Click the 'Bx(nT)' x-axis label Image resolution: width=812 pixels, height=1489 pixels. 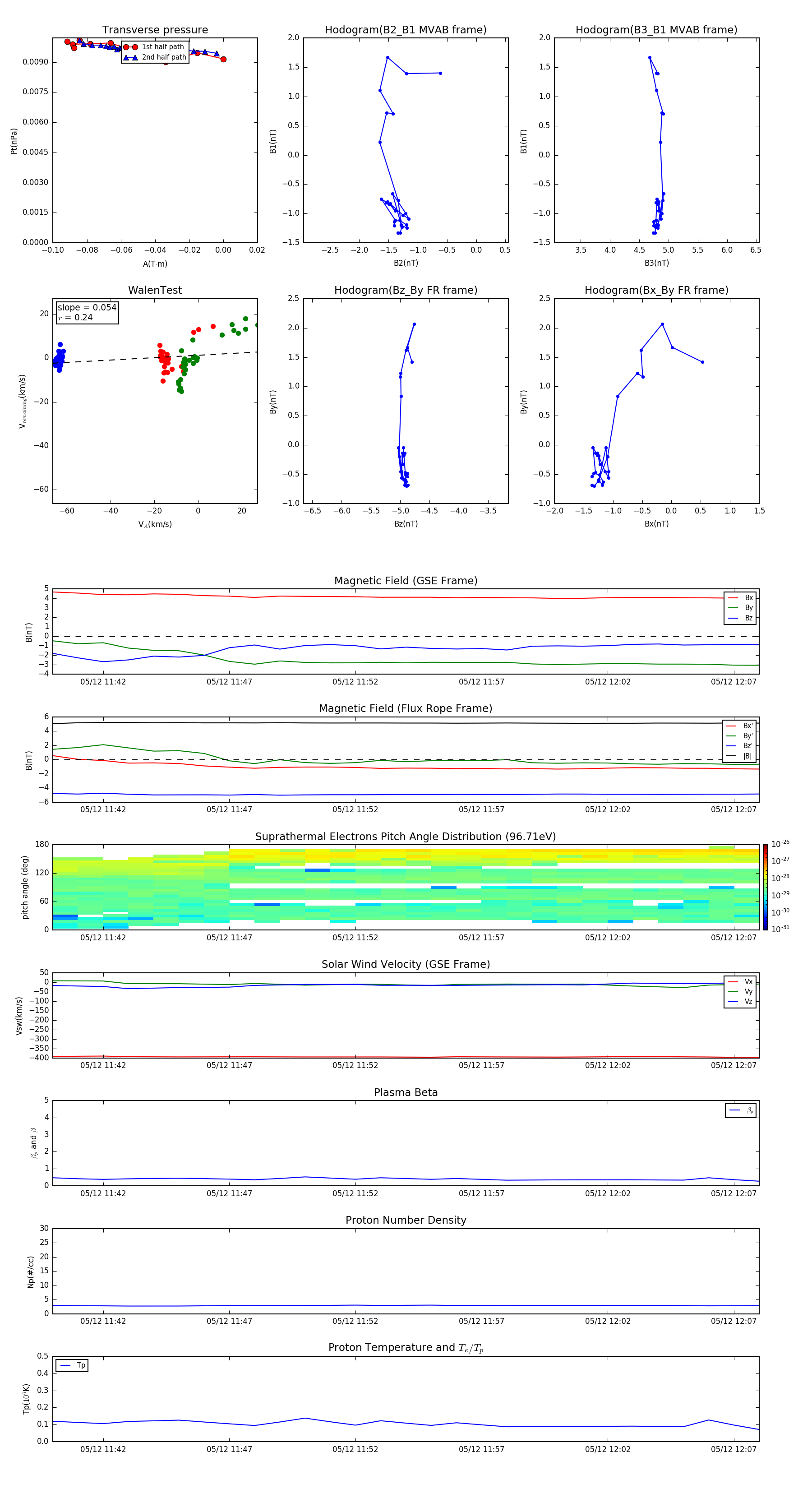click(656, 524)
